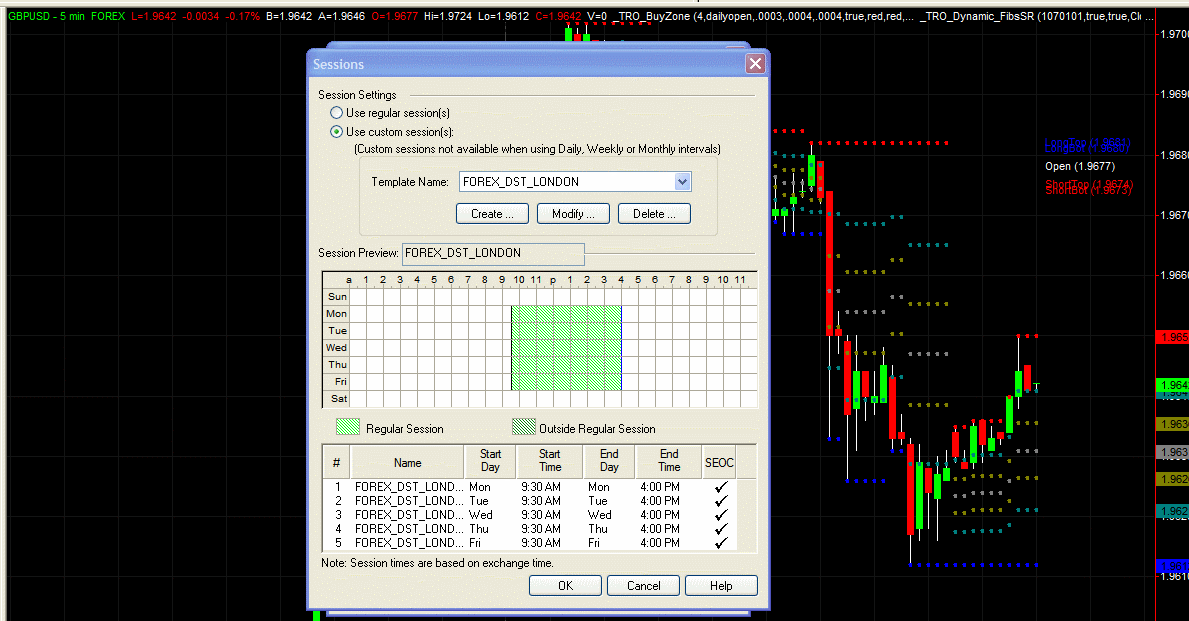The width and height of the screenshot is (1189, 621).
Task: Select the Use custom session(s) radio button
Action: point(337,132)
